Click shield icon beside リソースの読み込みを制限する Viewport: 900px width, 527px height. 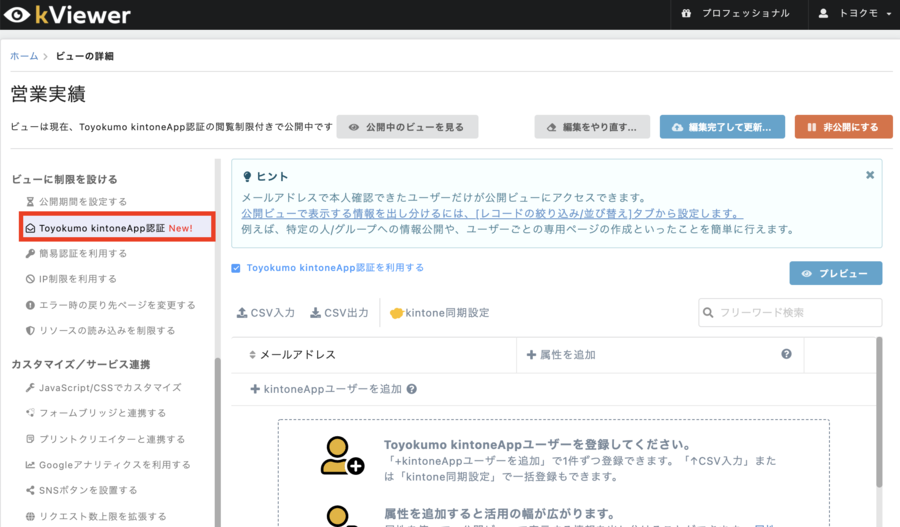30,331
